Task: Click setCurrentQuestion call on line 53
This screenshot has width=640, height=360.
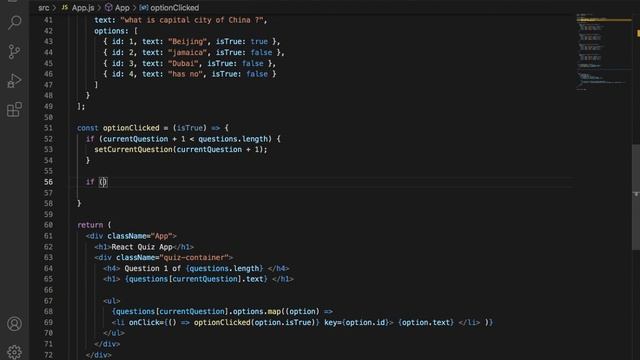Action: tap(133, 149)
